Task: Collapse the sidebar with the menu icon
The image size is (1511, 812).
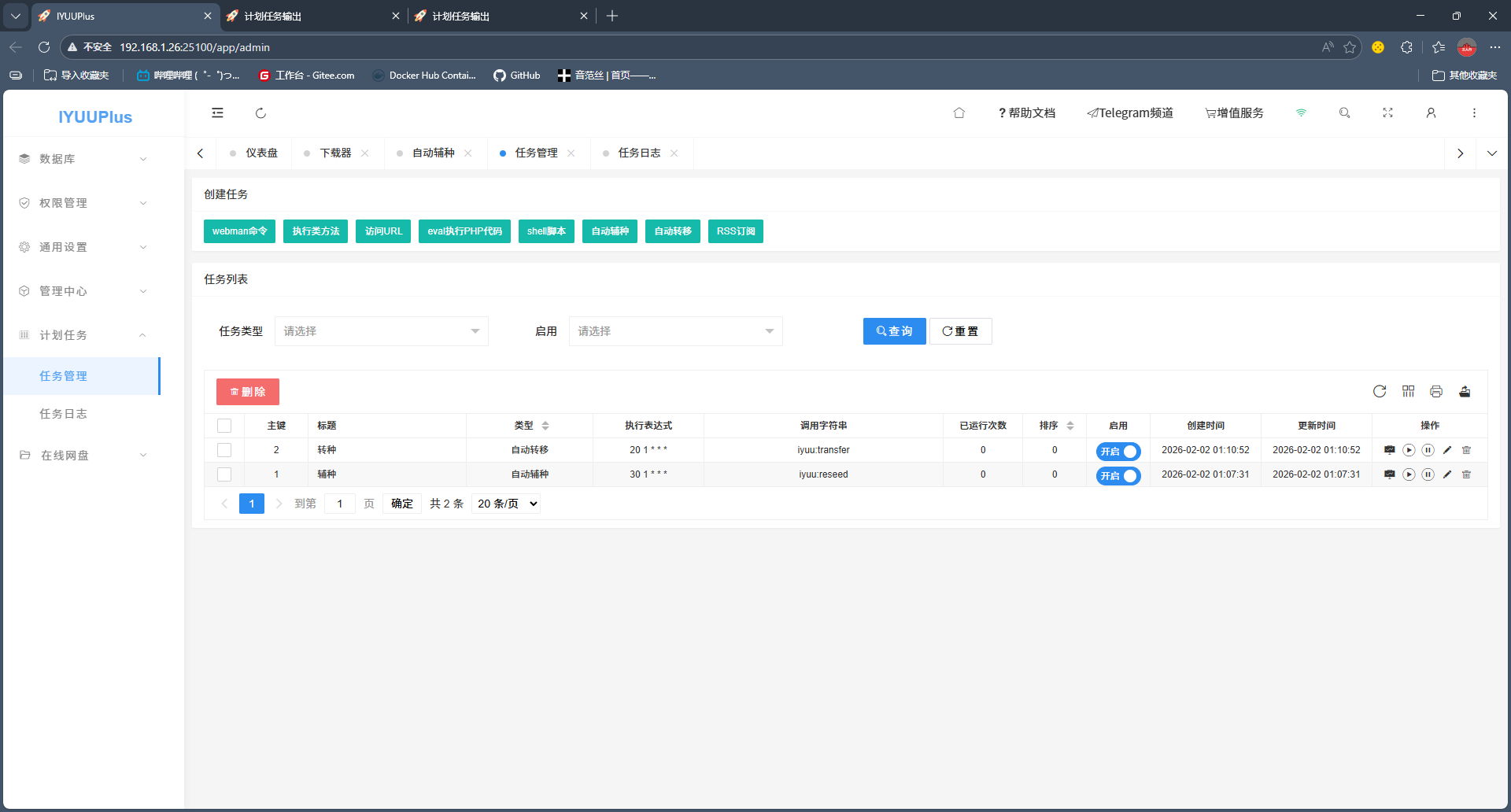Action: pos(217,113)
